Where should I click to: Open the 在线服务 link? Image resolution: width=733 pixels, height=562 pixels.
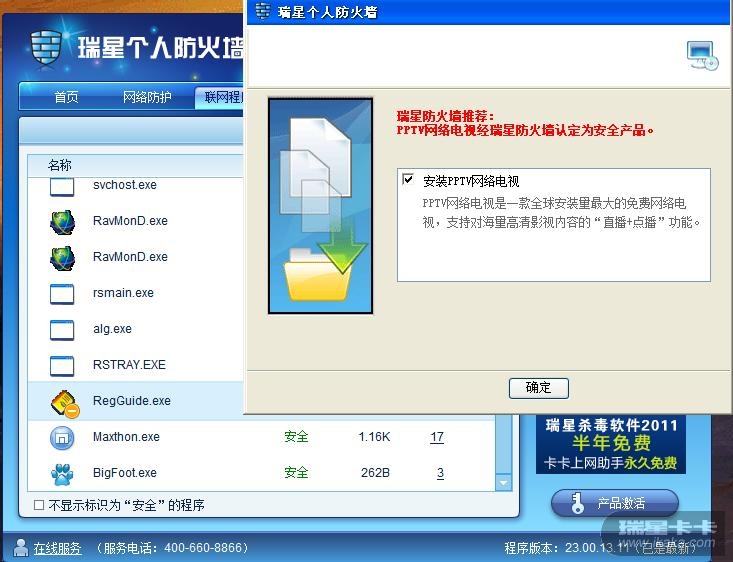coord(57,548)
